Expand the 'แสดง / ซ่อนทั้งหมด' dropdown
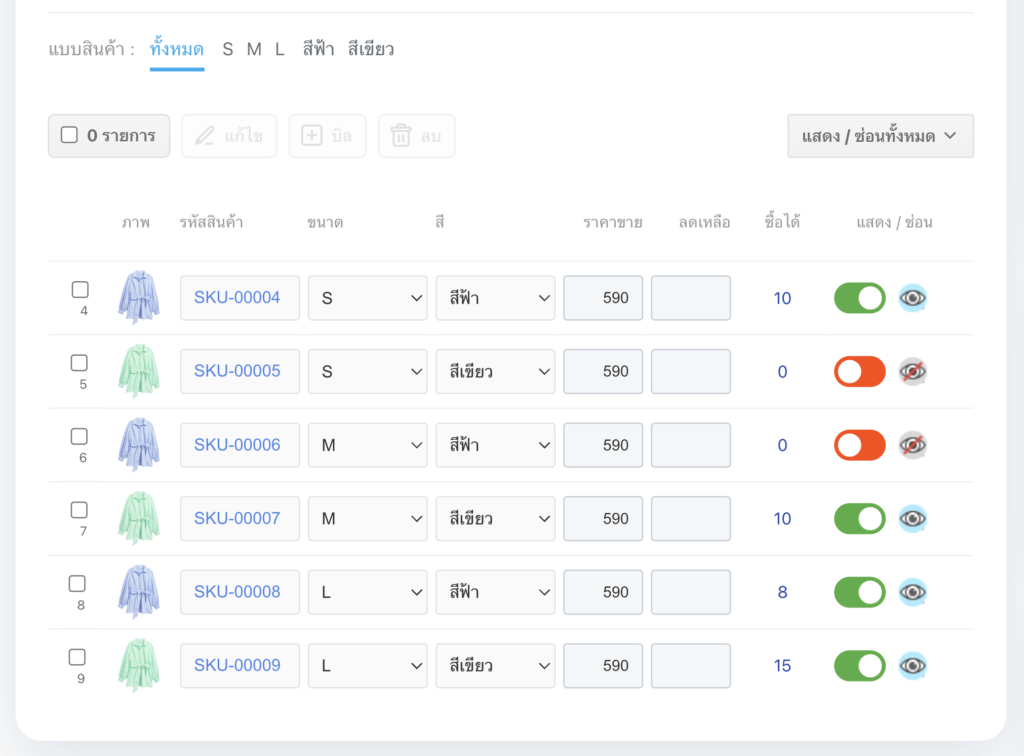1024x756 pixels. [880, 136]
